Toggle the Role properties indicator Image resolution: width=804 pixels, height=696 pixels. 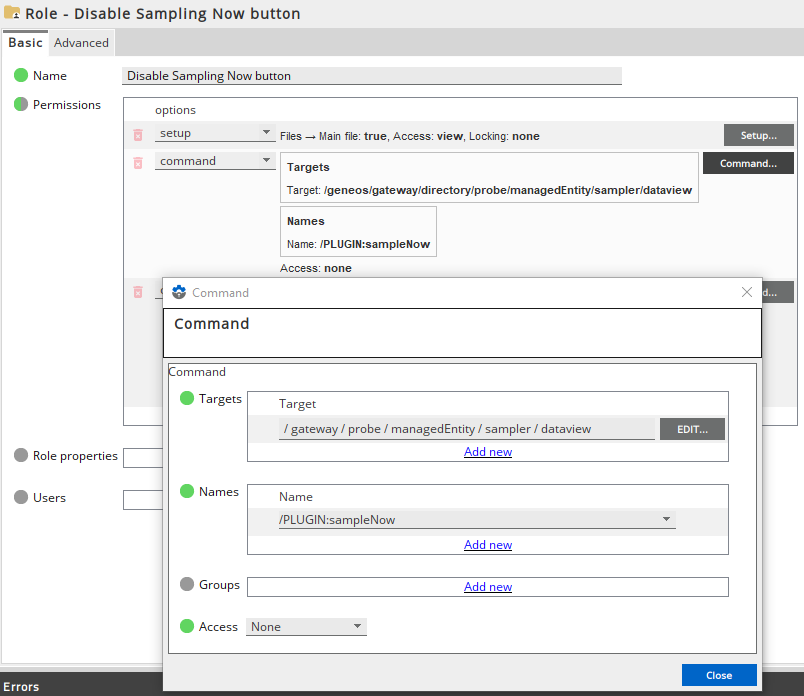click(x=21, y=455)
